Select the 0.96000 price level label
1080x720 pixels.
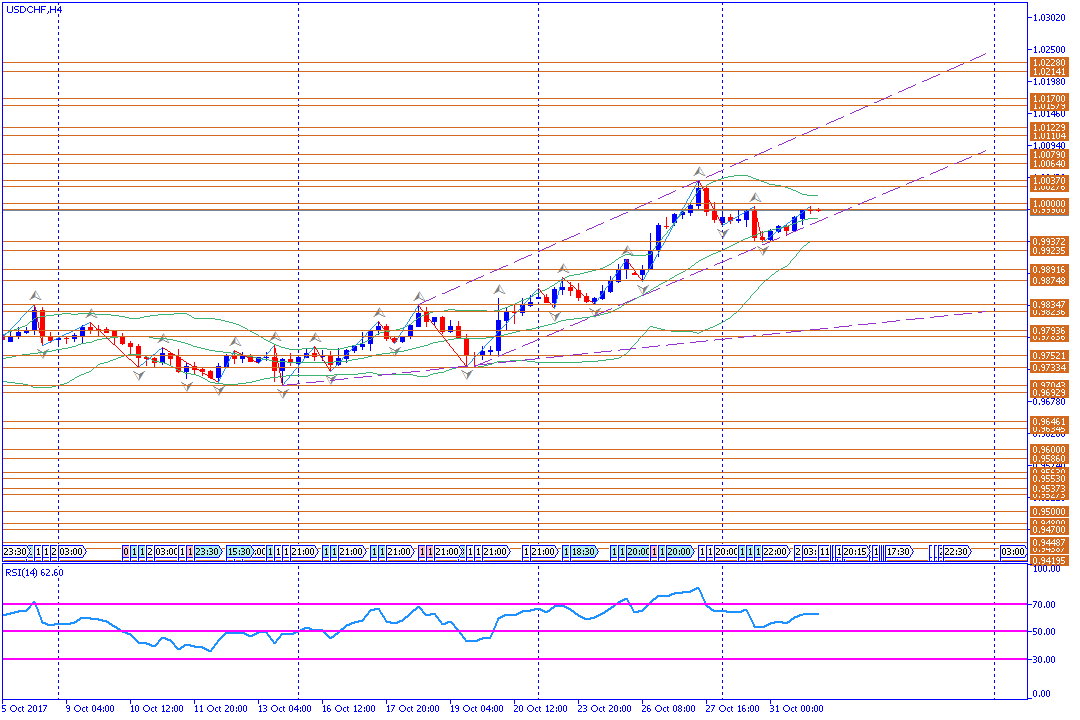[1048, 450]
